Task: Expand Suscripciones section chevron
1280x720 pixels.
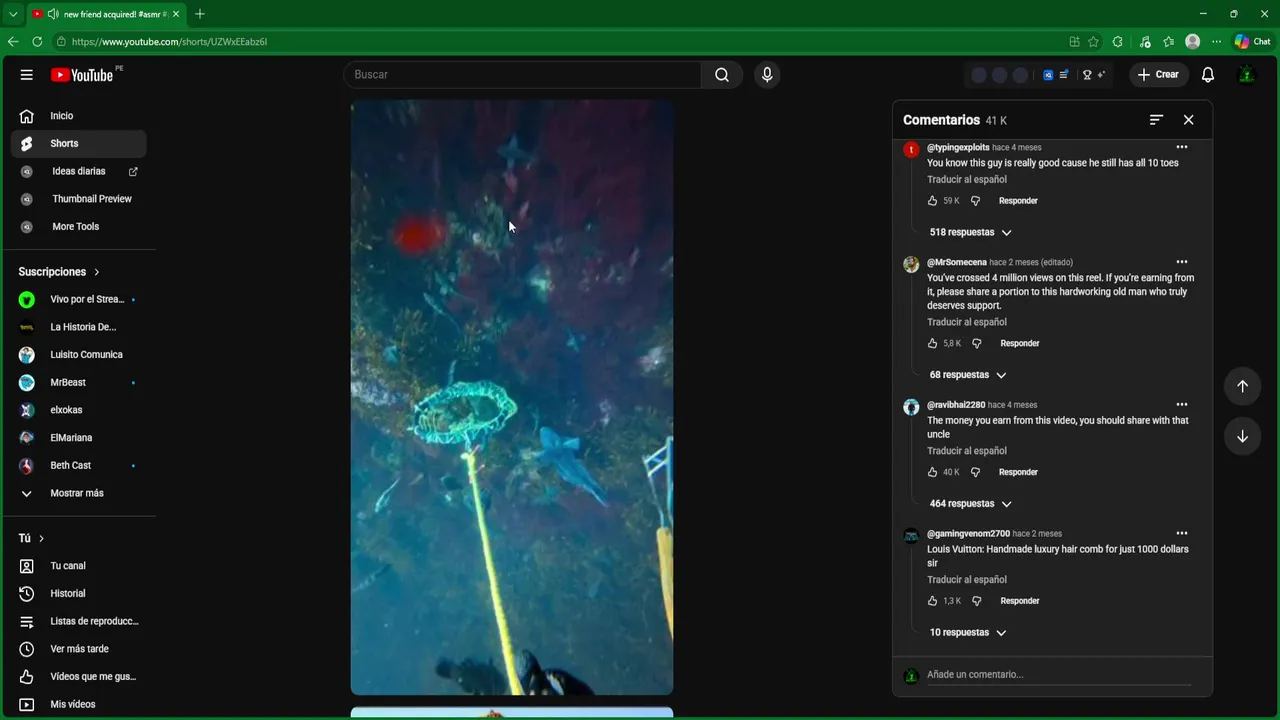Action: (x=97, y=272)
